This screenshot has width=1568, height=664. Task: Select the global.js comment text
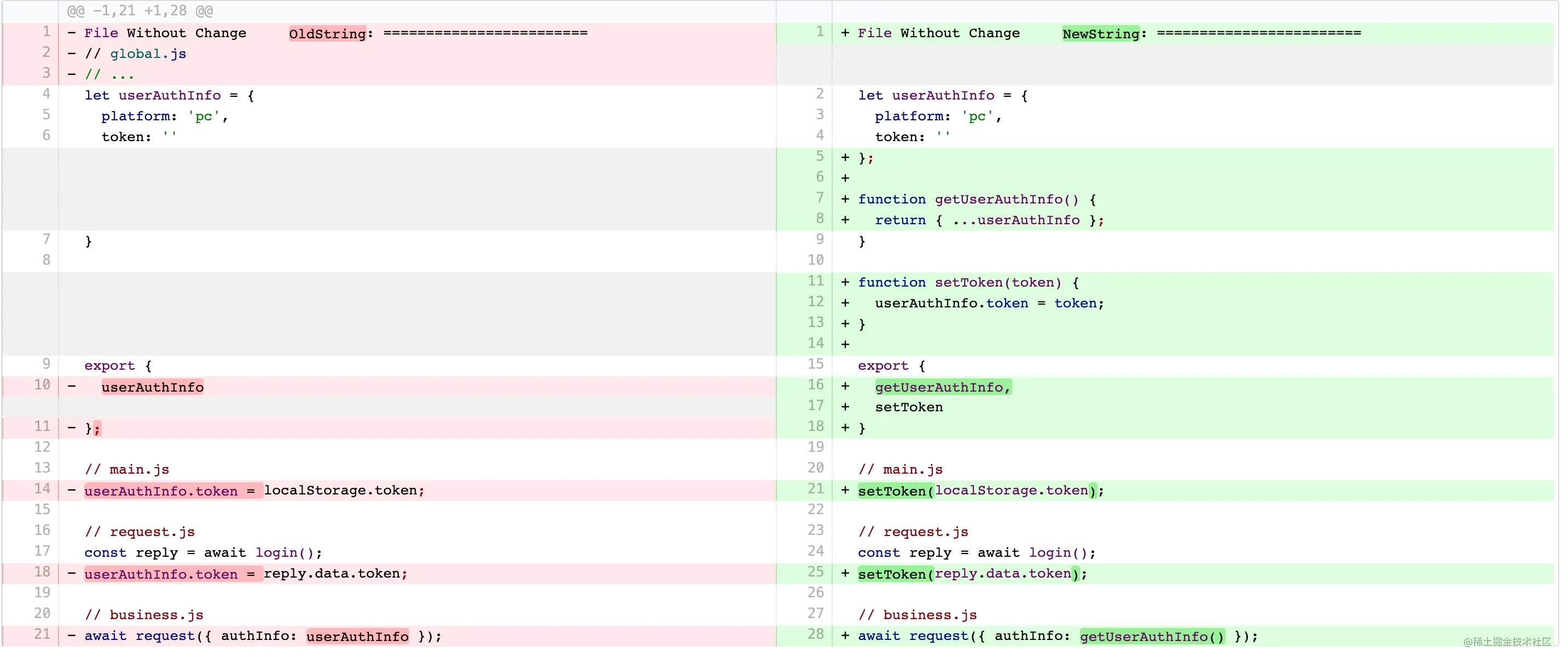[x=148, y=54]
